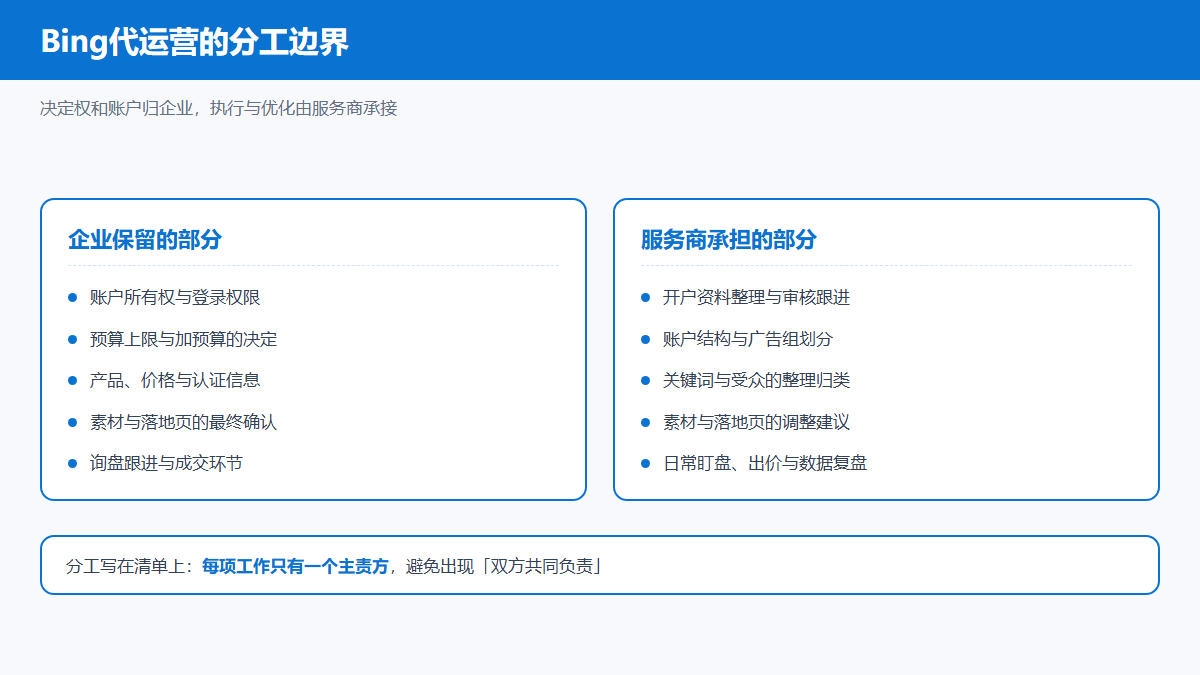Click the heading '企业保留的部分'
This screenshot has height=675, width=1200.
click(145, 240)
